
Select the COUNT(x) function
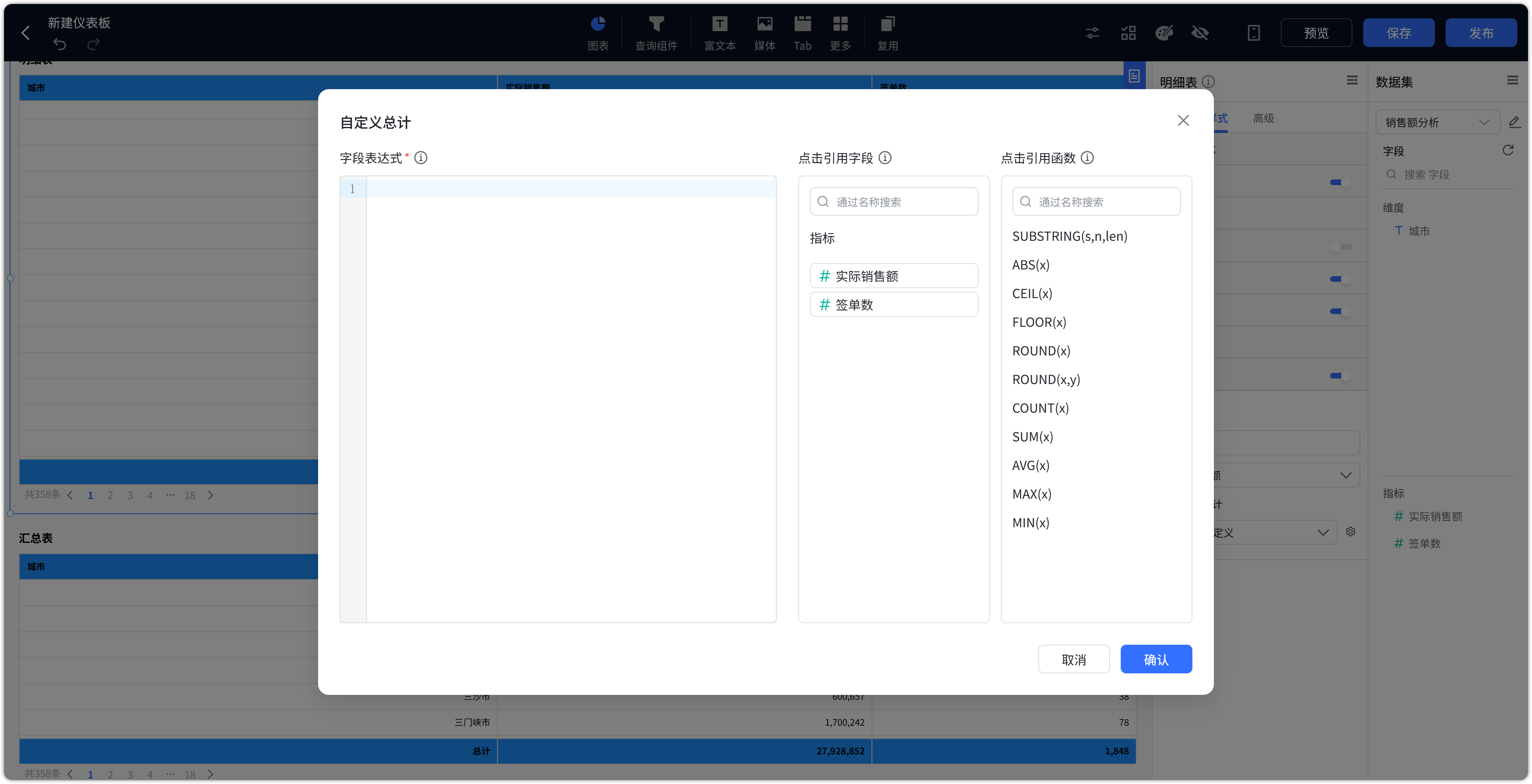(x=1040, y=408)
